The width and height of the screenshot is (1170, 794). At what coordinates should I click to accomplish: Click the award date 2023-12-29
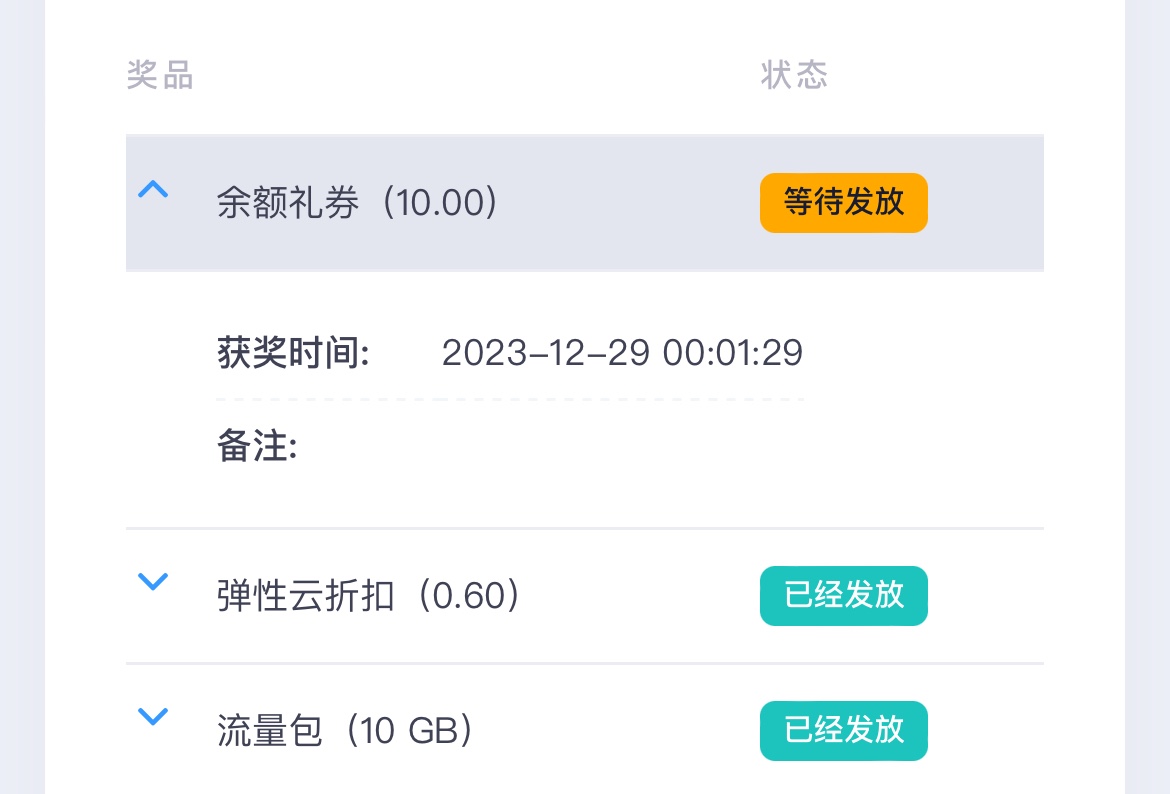pos(546,353)
